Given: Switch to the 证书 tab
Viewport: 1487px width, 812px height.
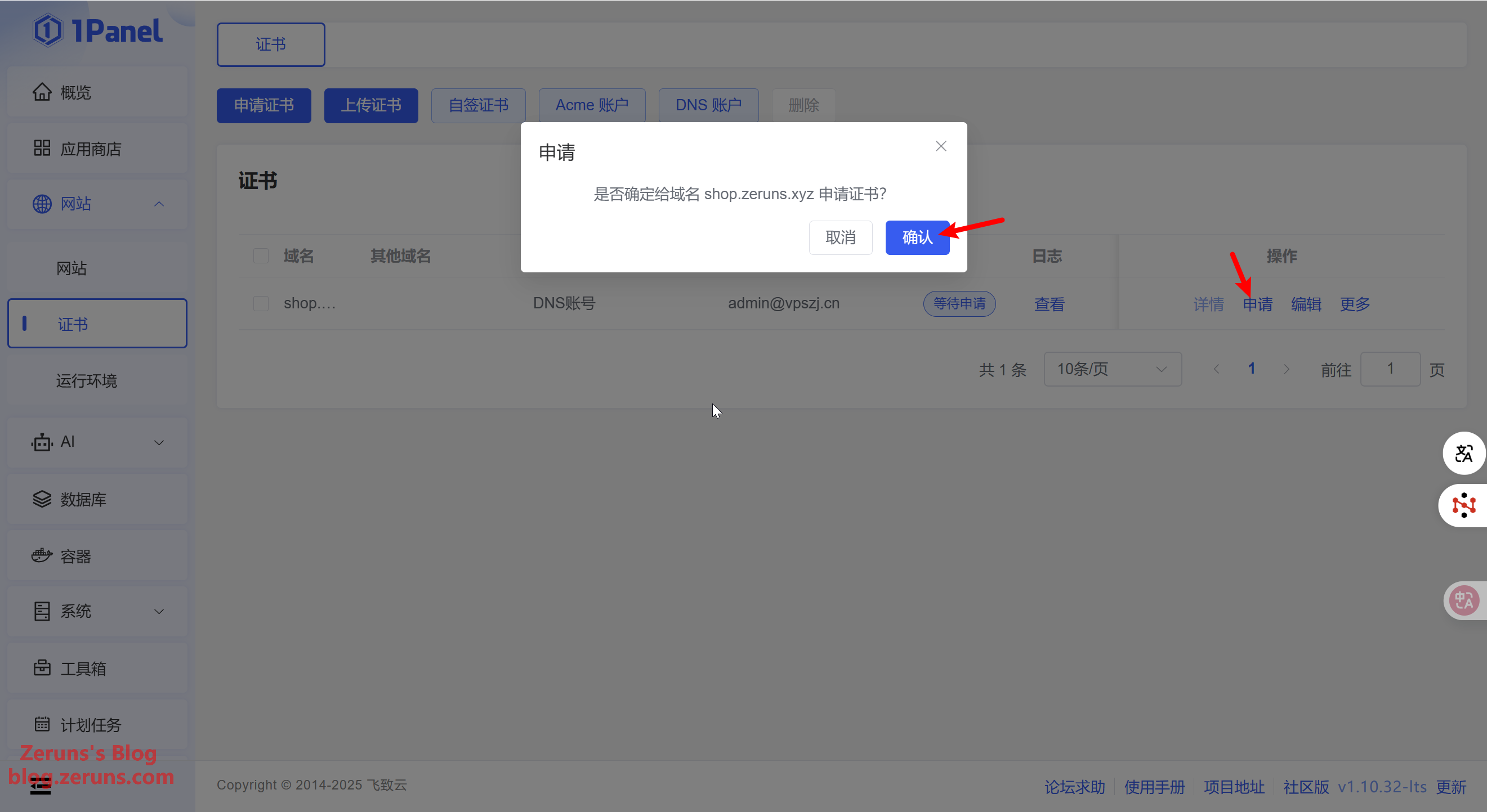Looking at the screenshot, I should [271, 44].
